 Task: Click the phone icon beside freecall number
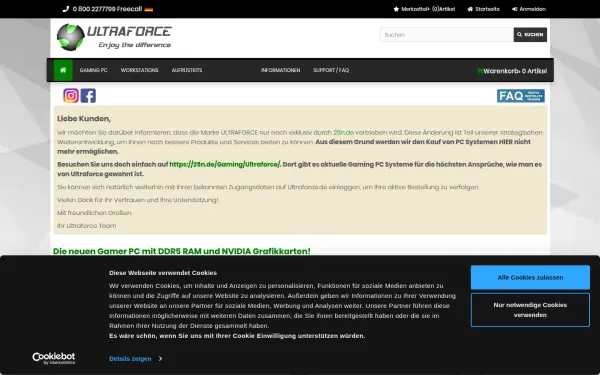(x=65, y=9)
